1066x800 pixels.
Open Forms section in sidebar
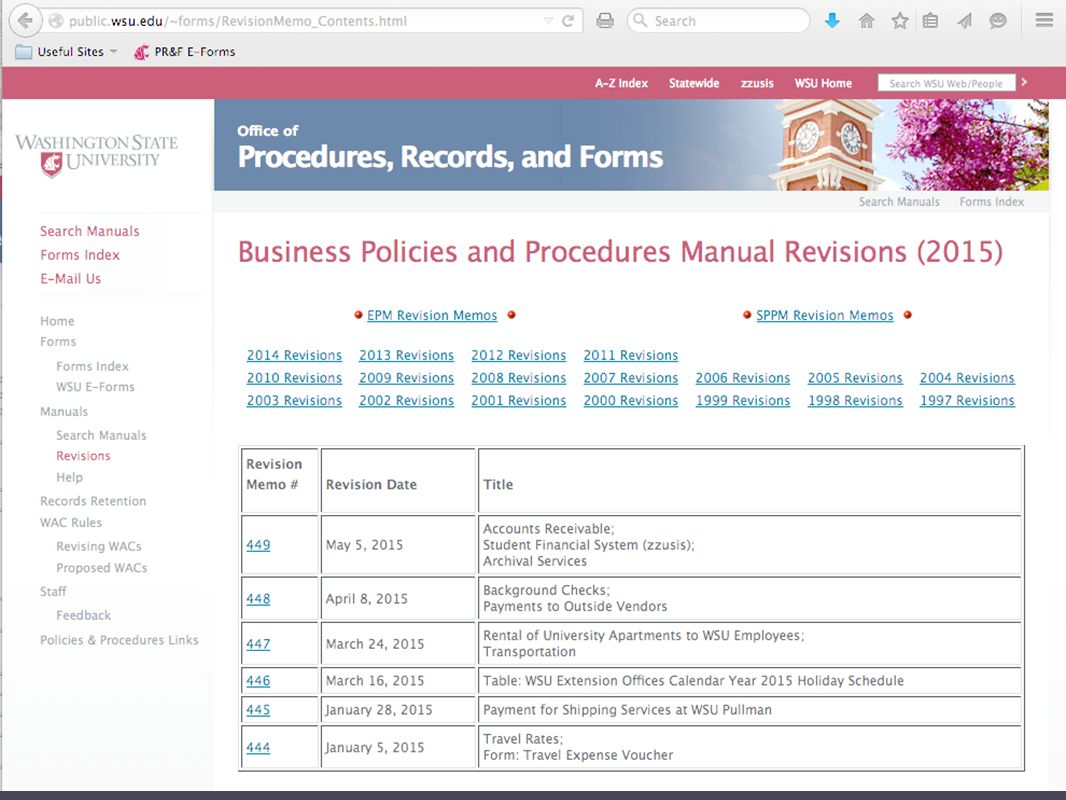(x=58, y=341)
